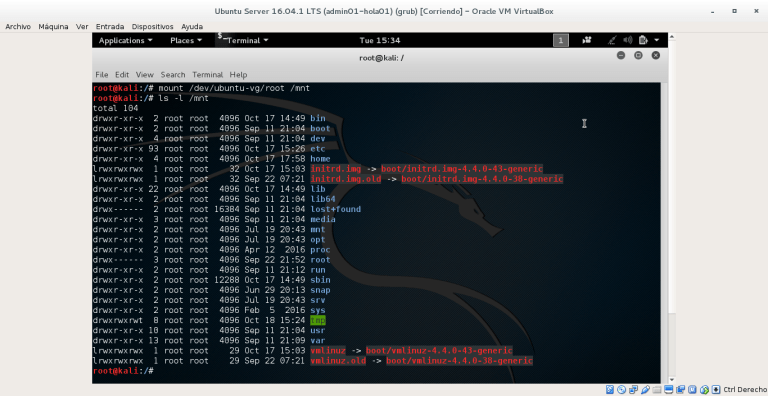Open the Edit menu in the terminal

122,74
